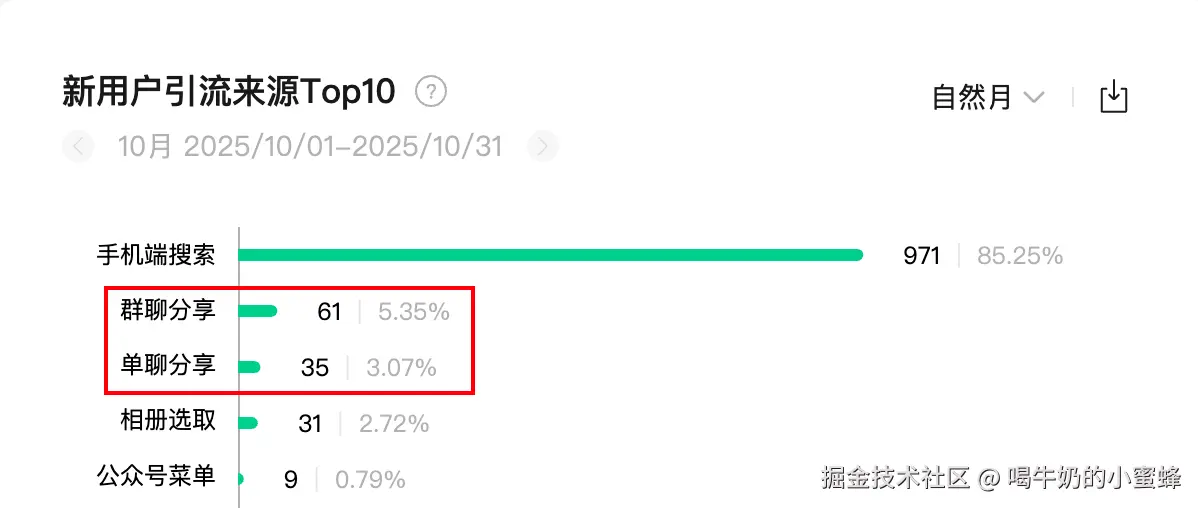Image resolution: width=1198 pixels, height=508 pixels.
Task: Open the 自然月 period dropdown
Action: 988,97
